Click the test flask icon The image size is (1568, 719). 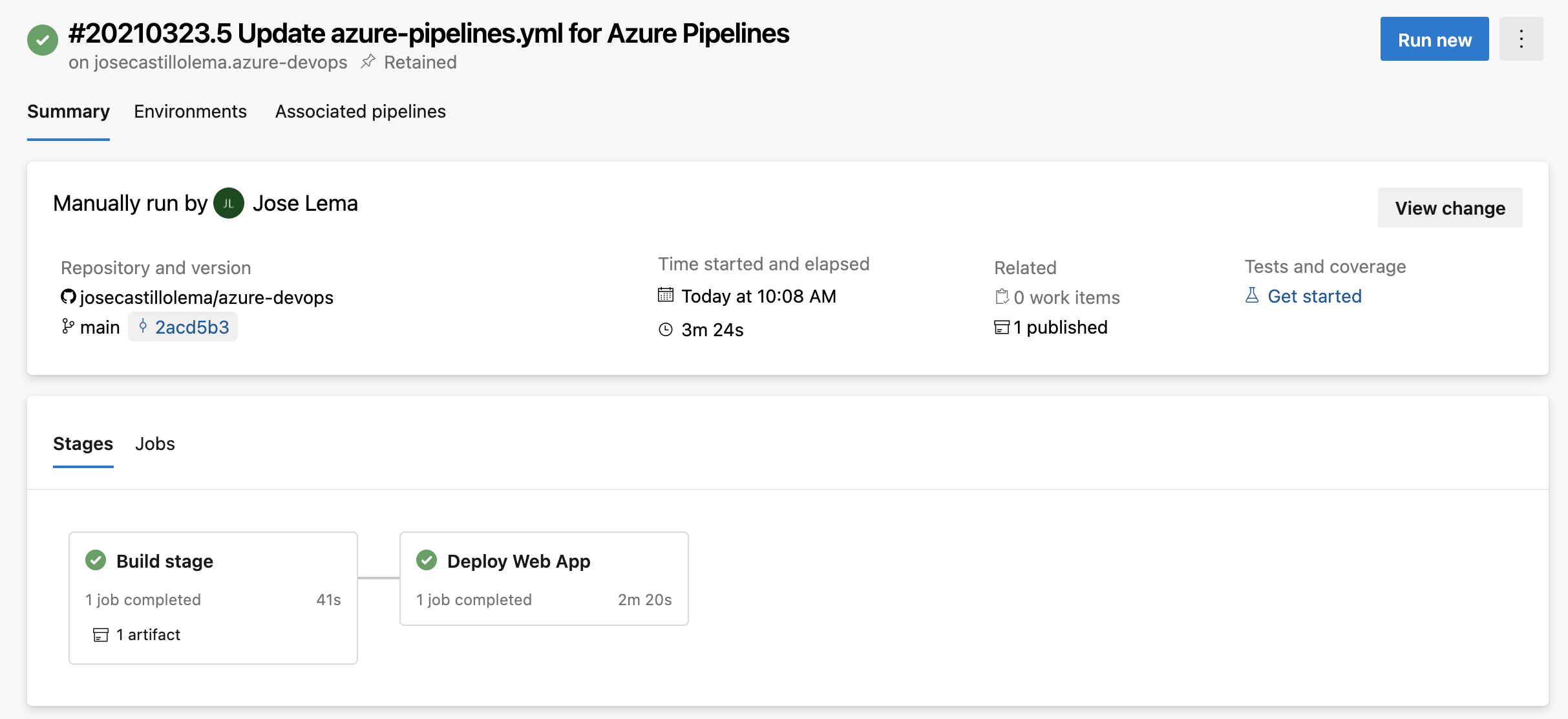point(1252,295)
